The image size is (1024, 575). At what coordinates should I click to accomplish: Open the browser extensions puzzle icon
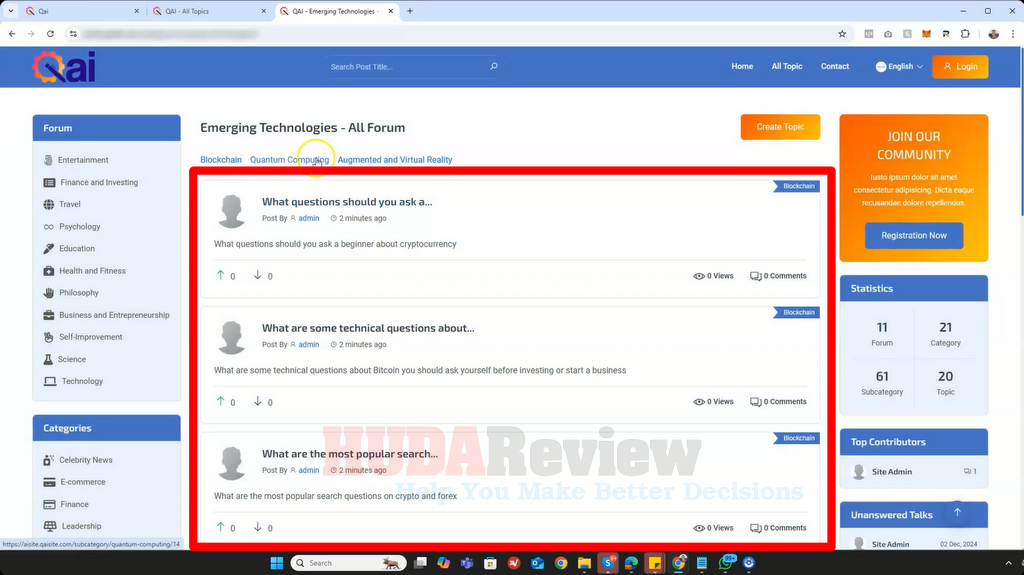[965, 33]
